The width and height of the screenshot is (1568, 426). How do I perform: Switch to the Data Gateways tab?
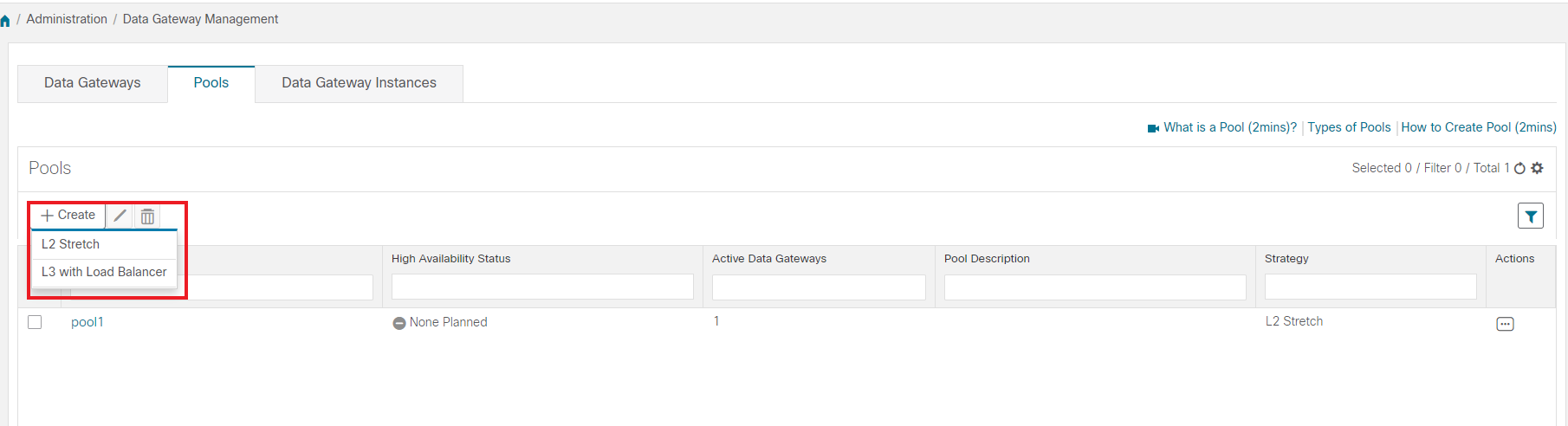(93, 83)
